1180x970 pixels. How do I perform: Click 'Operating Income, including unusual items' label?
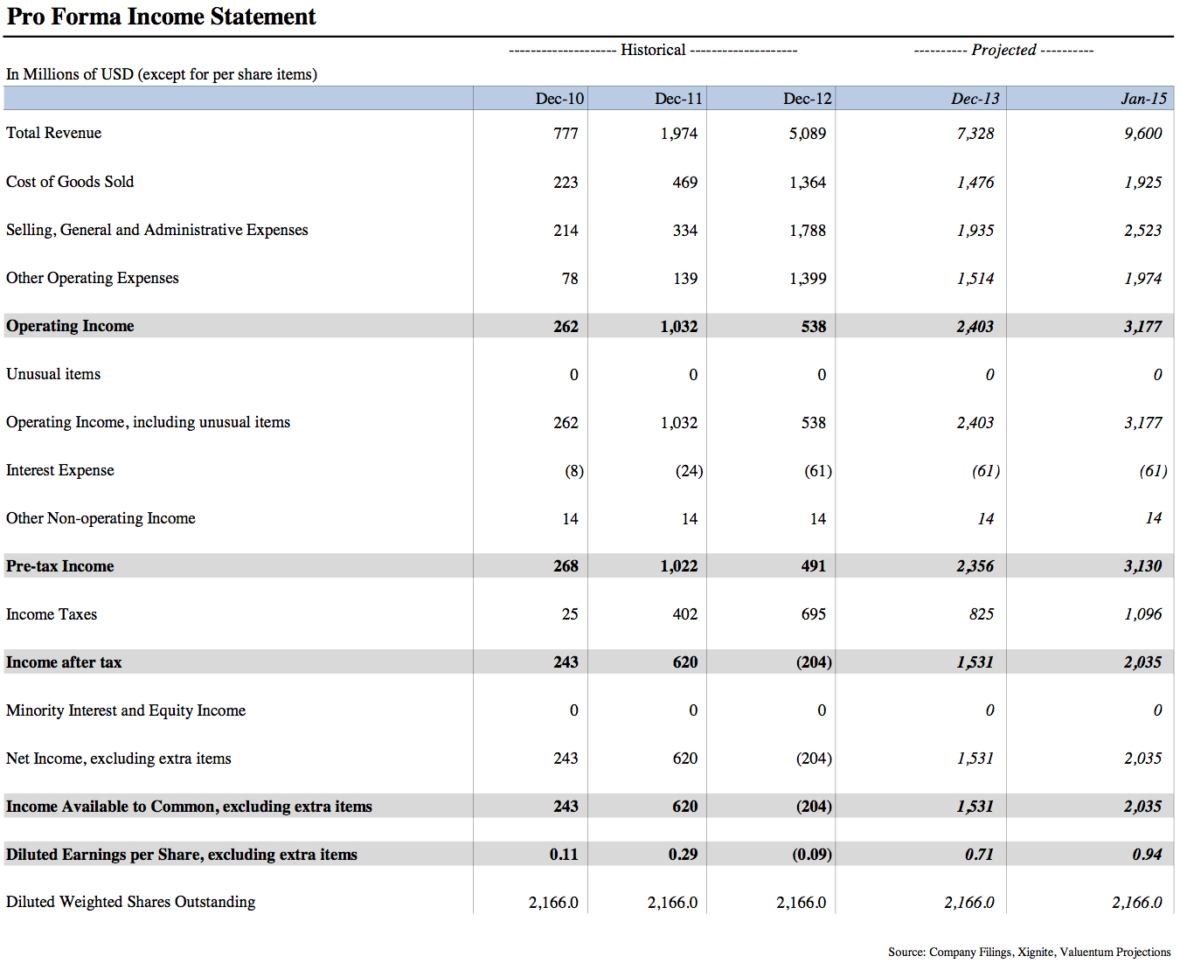(148, 422)
